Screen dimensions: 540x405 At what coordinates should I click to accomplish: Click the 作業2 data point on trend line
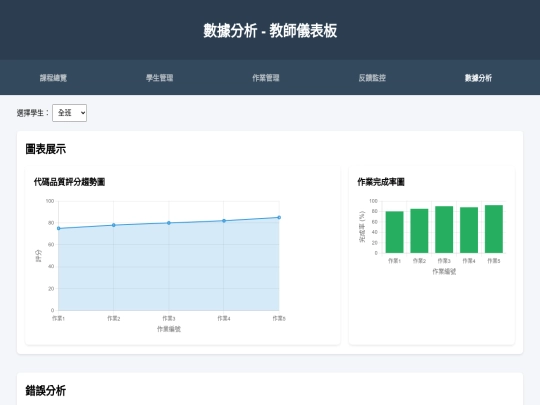(114, 225)
